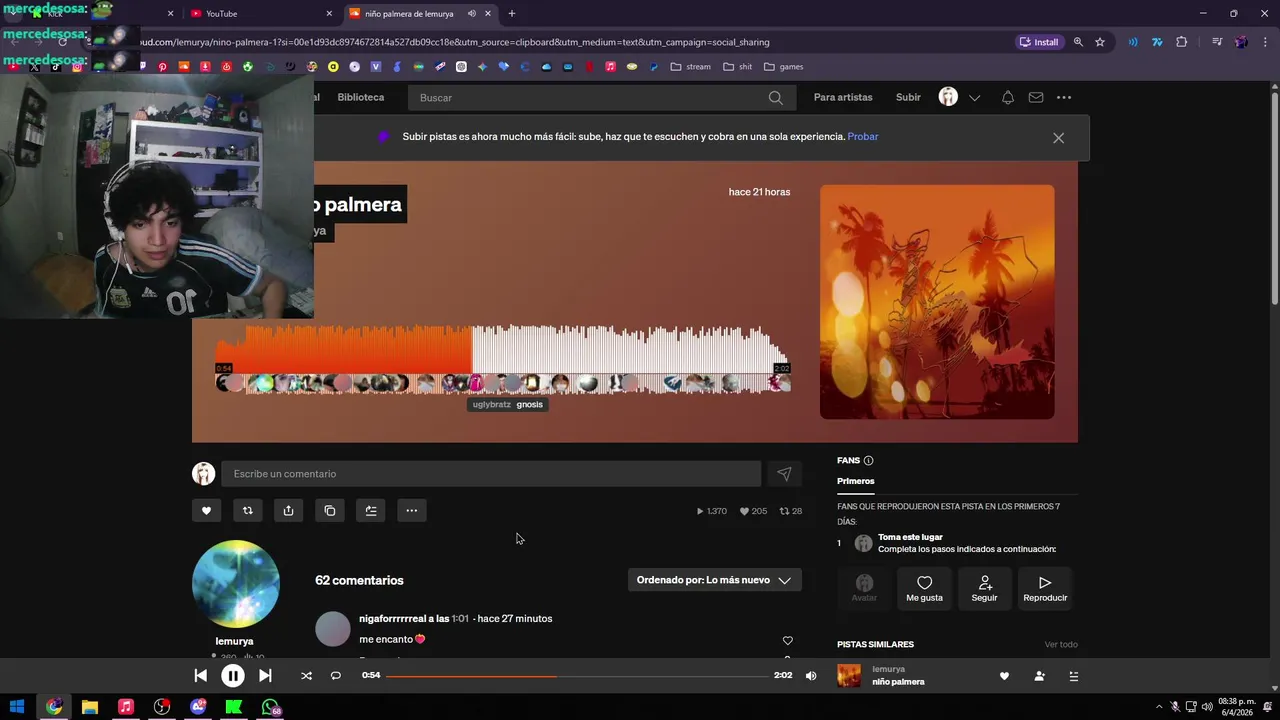1280x720 pixels.
Task: Click the search magnifier icon
Action: (x=775, y=98)
